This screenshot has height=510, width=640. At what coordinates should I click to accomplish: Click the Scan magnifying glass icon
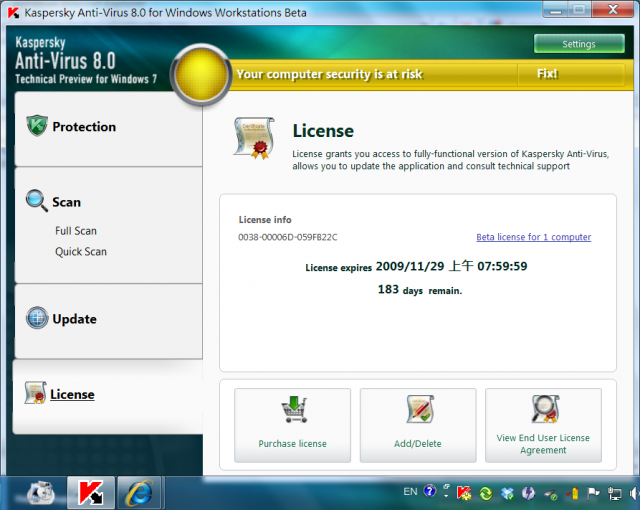tap(37, 200)
